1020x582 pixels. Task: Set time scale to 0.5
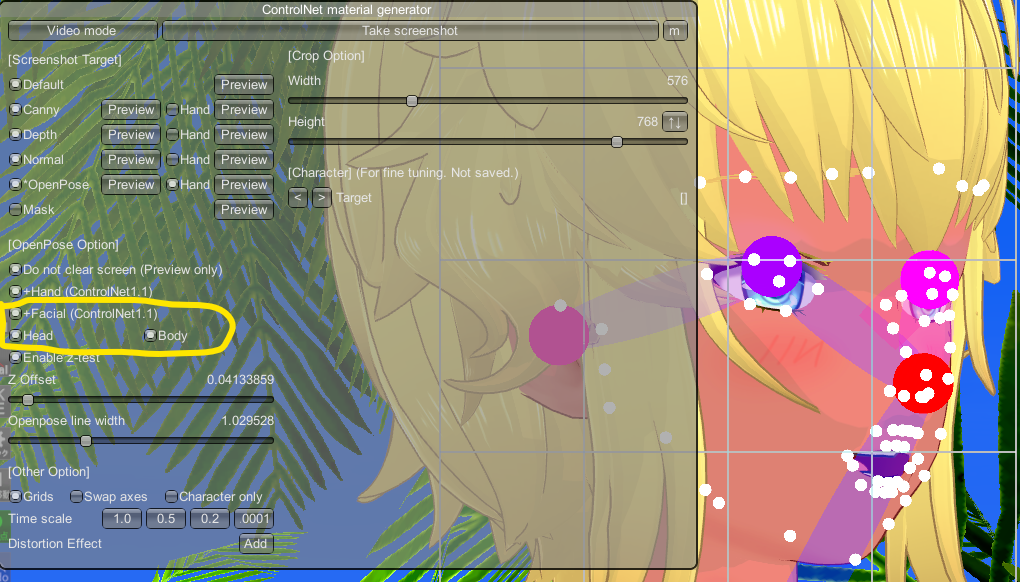(166, 519)
